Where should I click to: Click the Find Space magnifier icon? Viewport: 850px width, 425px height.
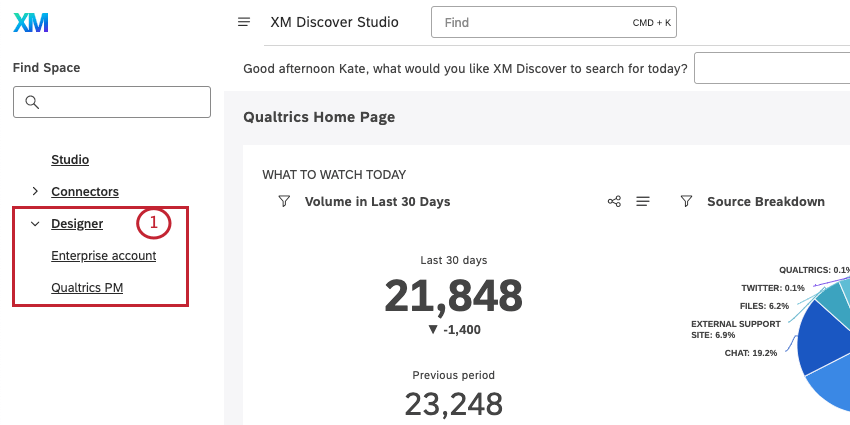coord(32,102)
